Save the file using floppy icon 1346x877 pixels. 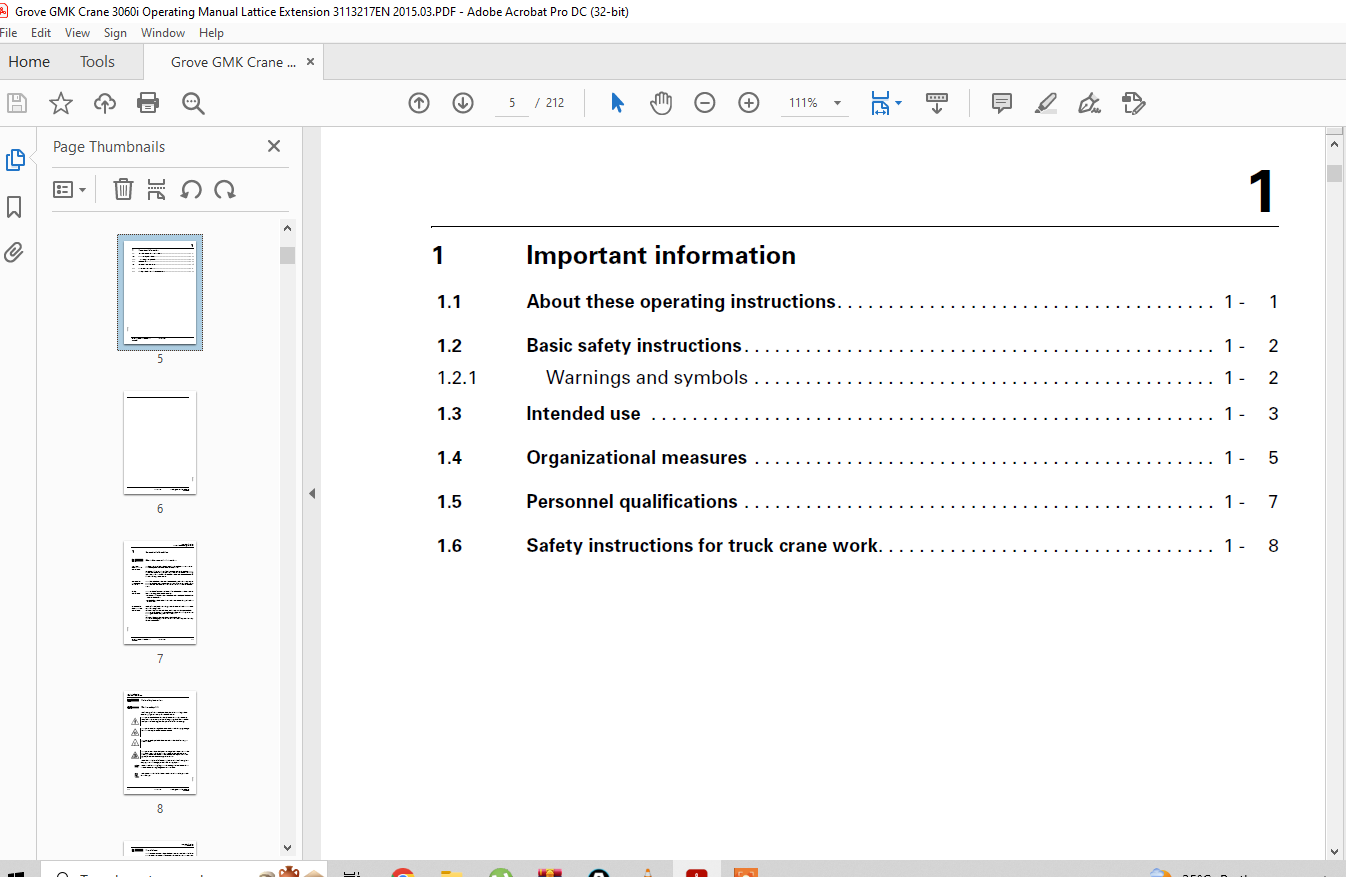17,103
